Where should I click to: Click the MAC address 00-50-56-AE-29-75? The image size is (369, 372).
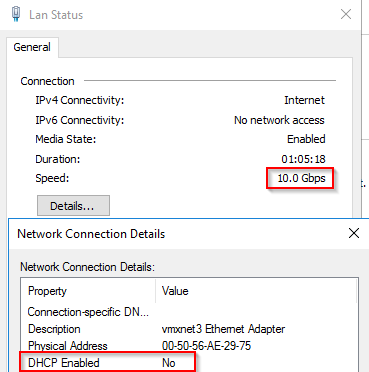(x=206, y=346)
